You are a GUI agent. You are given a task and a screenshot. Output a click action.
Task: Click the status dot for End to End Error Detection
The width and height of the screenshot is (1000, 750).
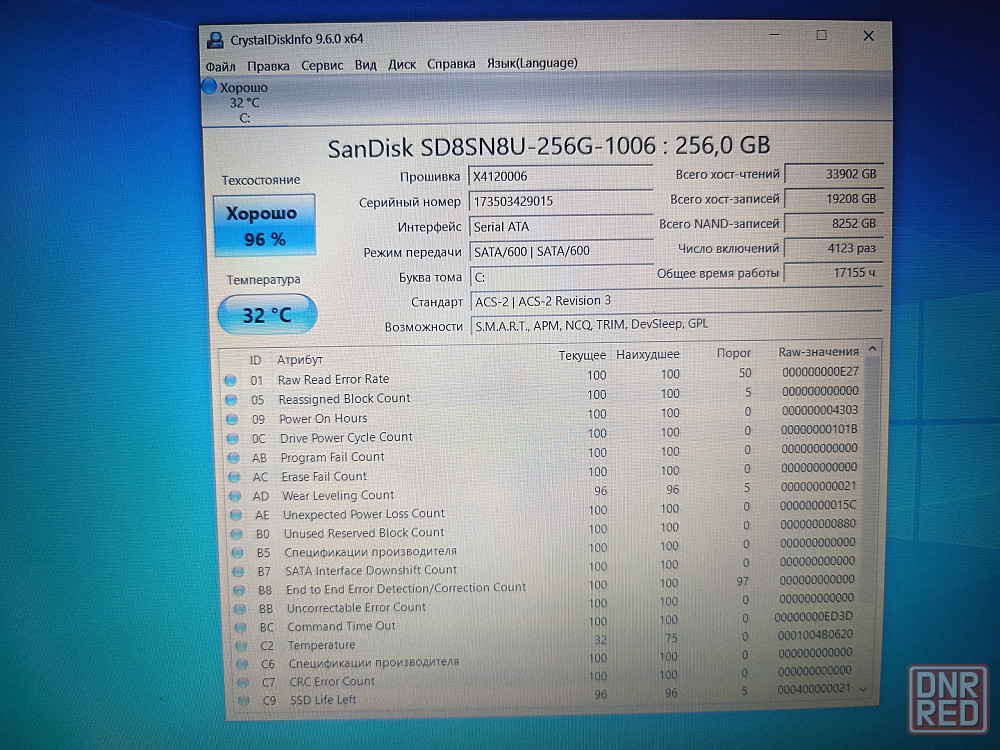(x=239, y=591)
